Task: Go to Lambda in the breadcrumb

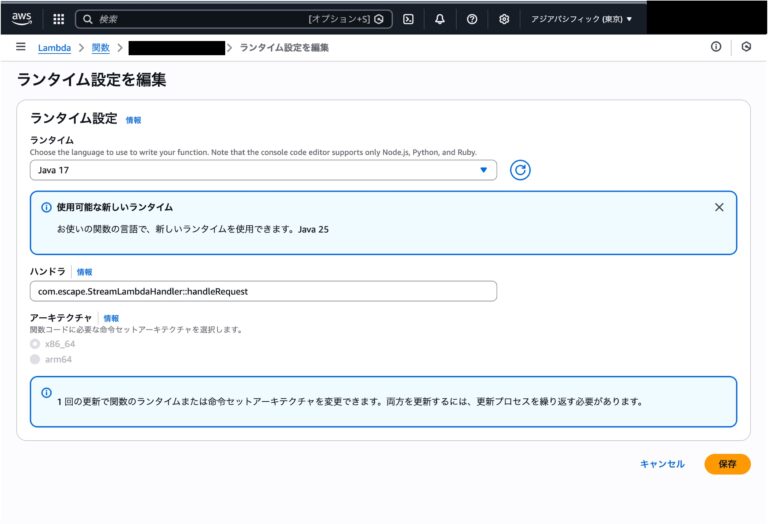Action: [54, 48]
